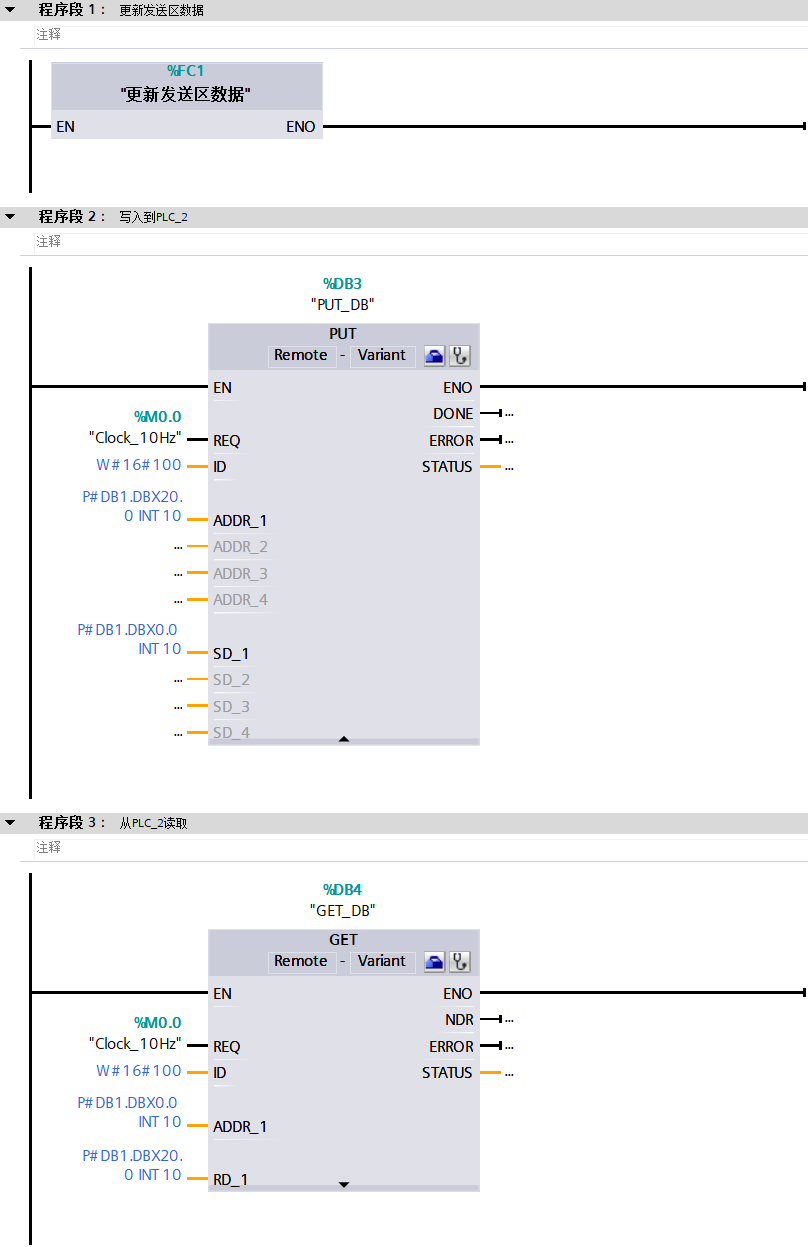The height and width of the screenshot is (1247, 808).
Task: Select PUT ADDR_1 pointer P#DB1.DBX20.0 operand
Action: point(132,506)
